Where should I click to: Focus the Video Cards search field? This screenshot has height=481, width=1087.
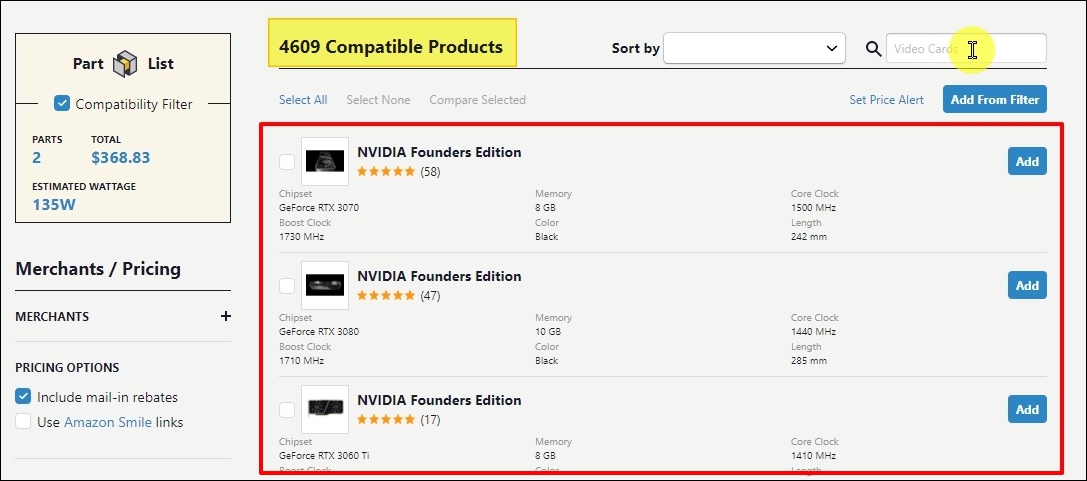coord(966,49)
